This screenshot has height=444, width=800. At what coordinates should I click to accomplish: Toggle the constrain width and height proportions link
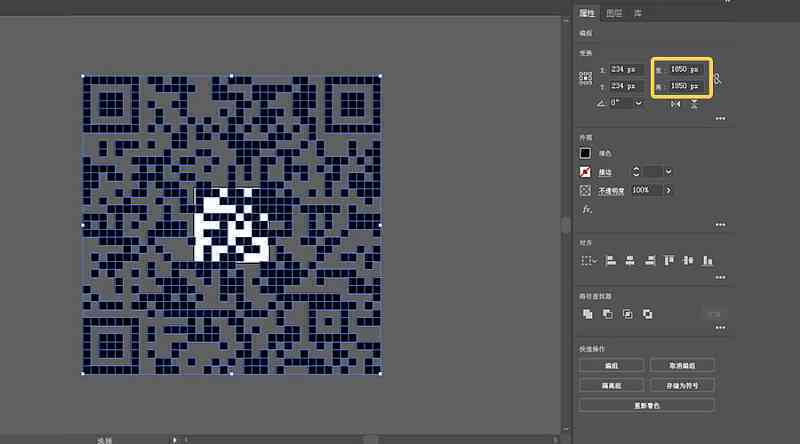(x=717, y=79)
